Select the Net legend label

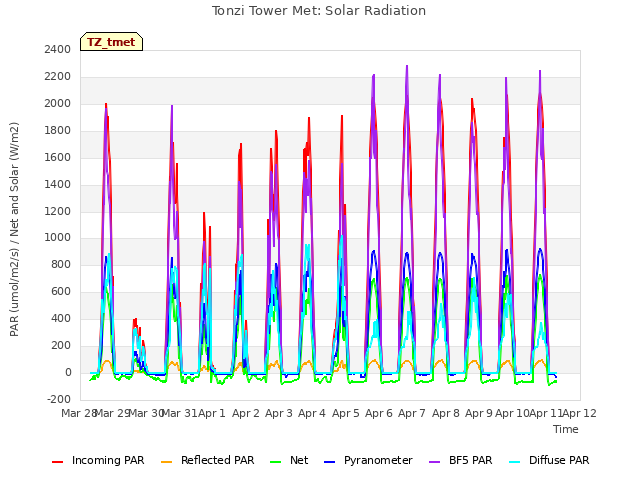[299, 460]
